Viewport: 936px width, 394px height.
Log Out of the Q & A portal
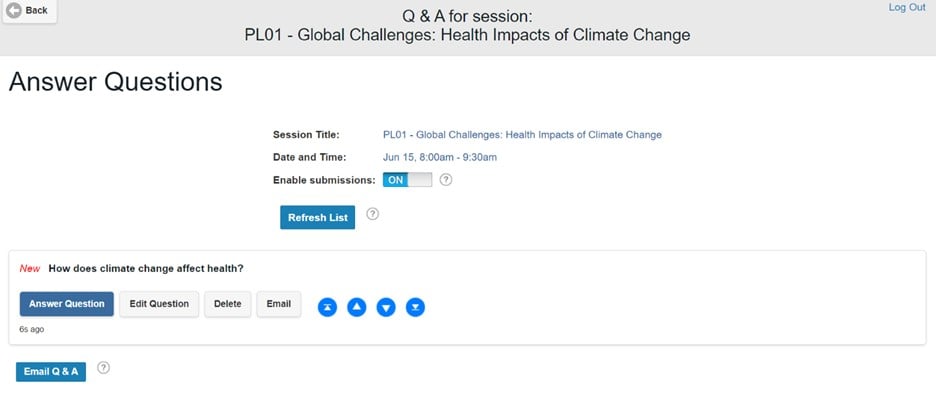pyautogui.click(x=907, y=8)
